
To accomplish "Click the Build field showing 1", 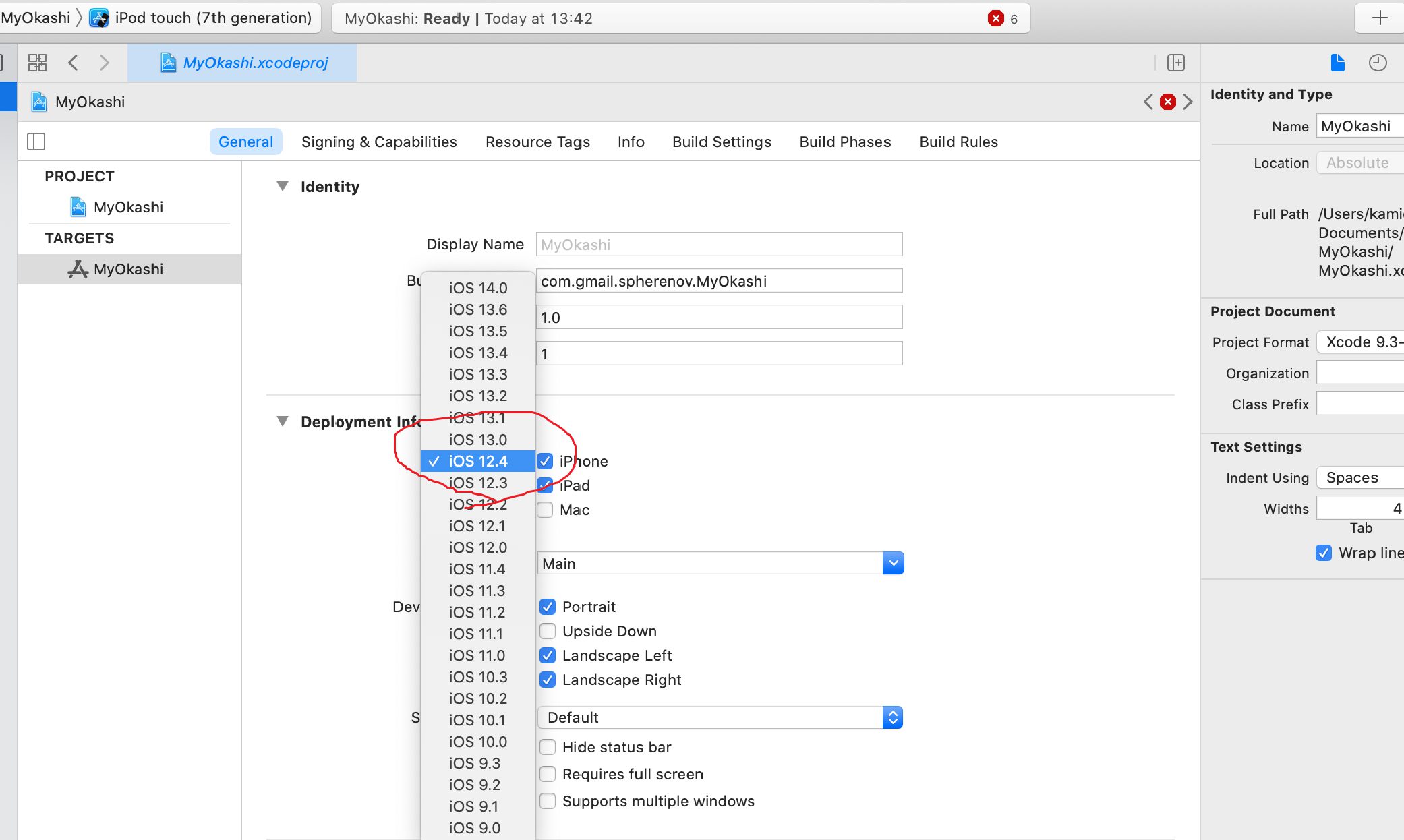I will point(719,354).
